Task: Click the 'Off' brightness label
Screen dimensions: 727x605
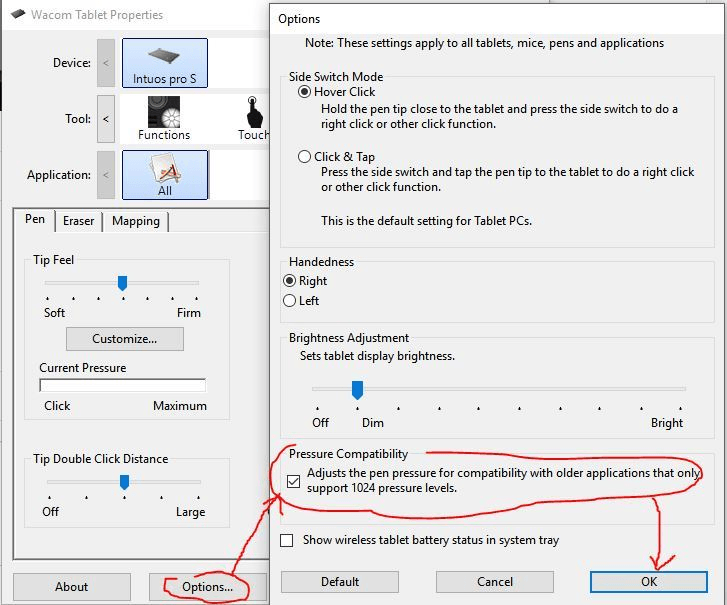Action: [x=320, y=423]
